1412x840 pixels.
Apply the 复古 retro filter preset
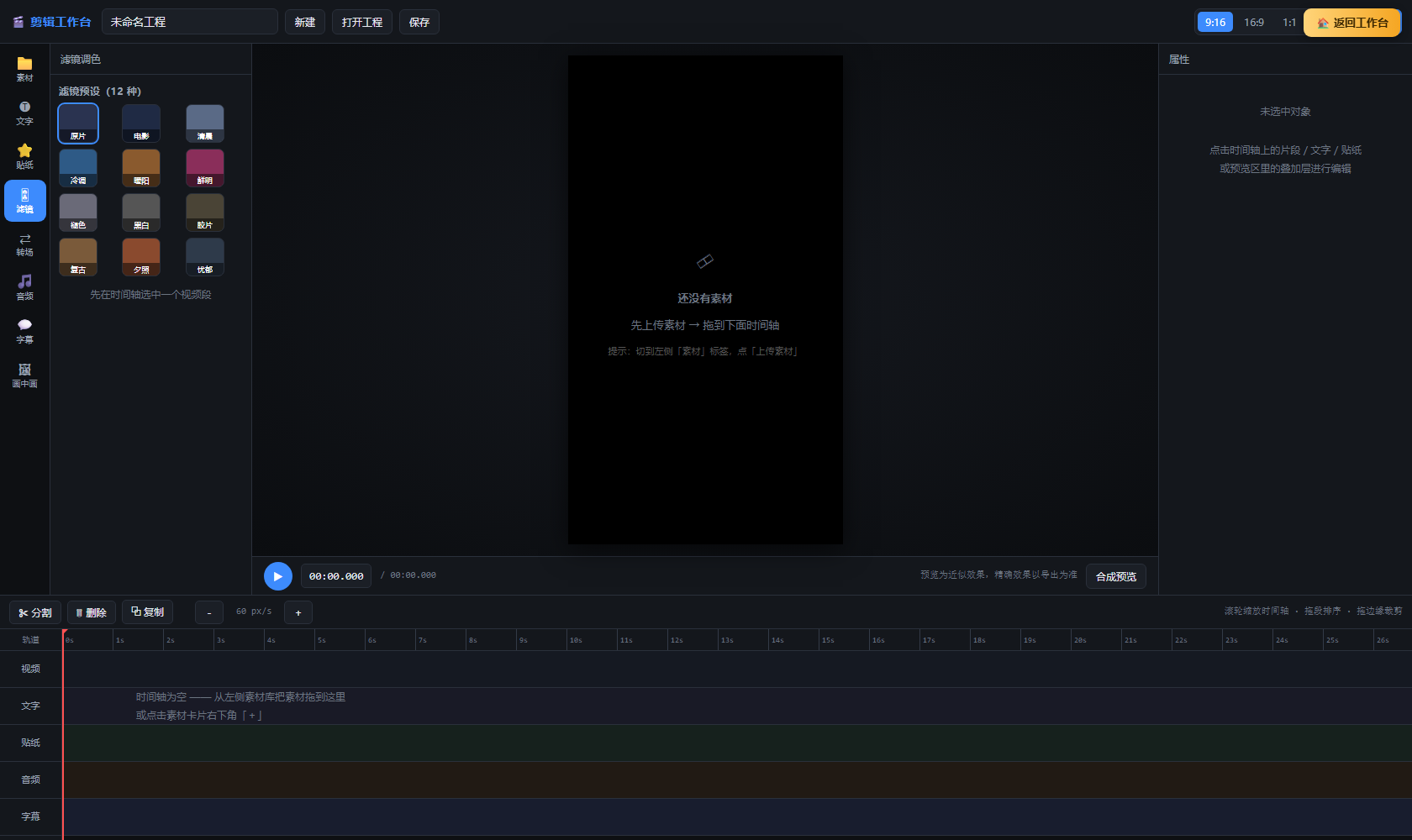click(78, 257)
